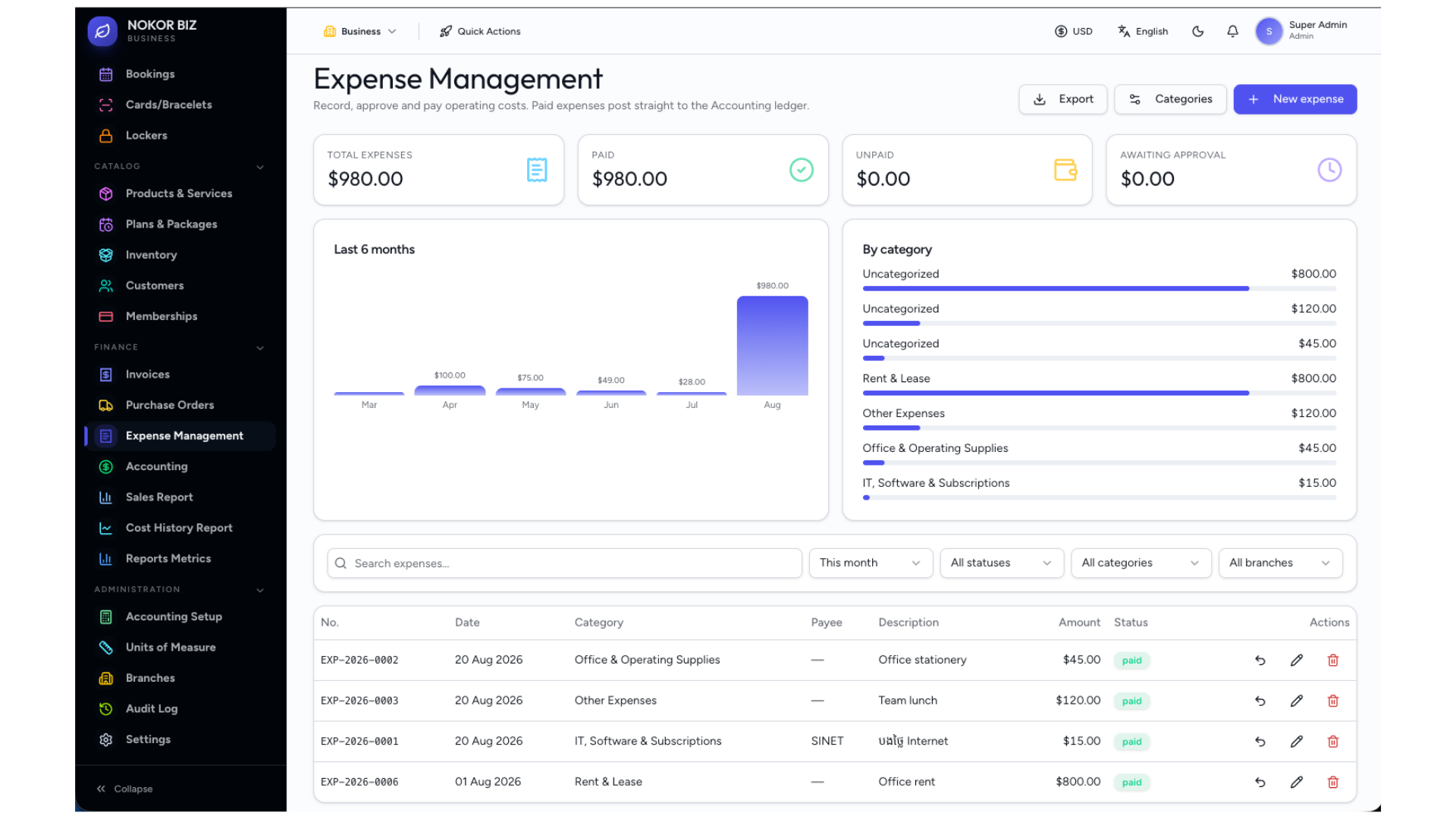Navigate to Accounting
This screenshot has height=819, width=1456.
click(x=180, y=467)
